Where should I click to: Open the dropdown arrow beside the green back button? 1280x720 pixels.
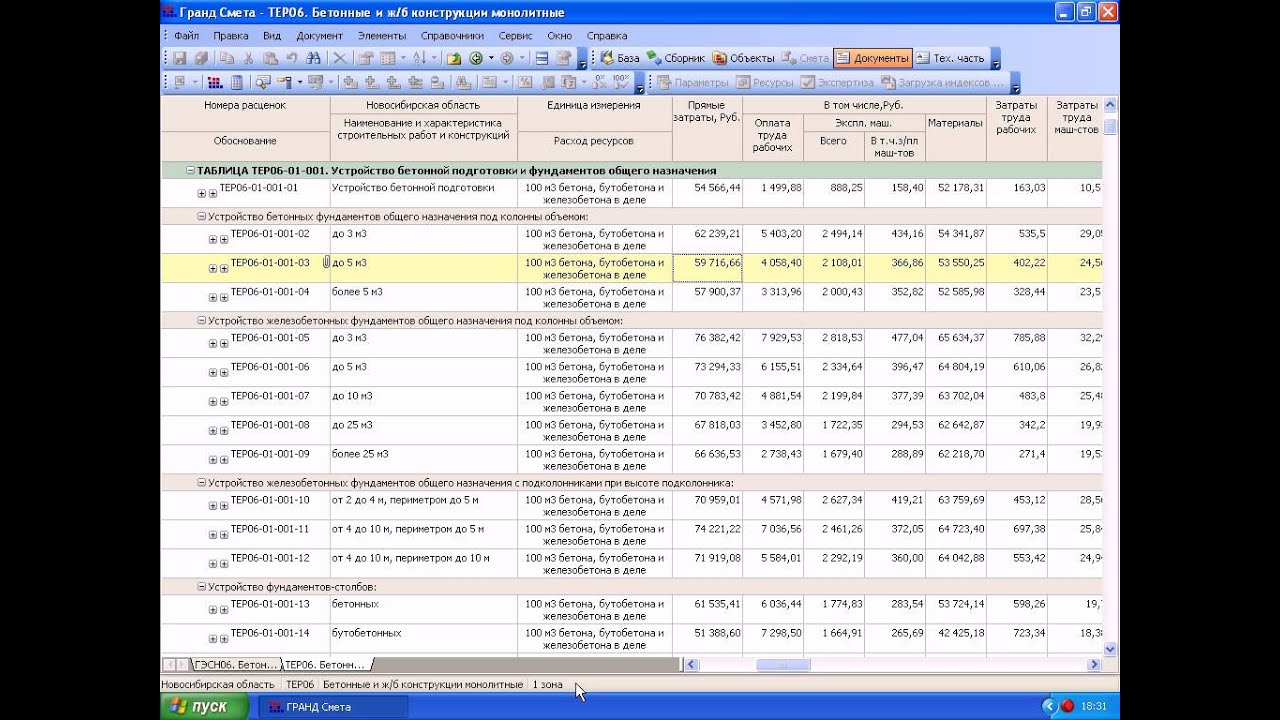coord(490,58)
